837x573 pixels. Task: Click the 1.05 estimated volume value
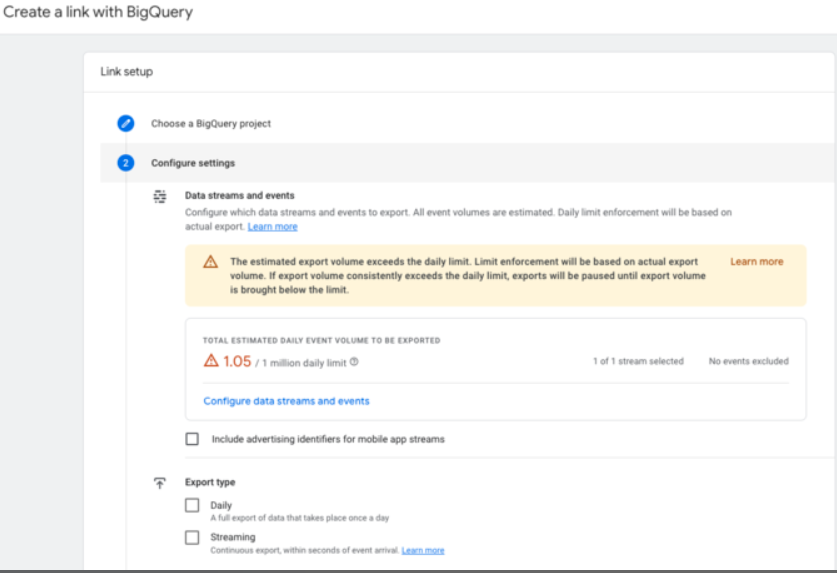click(237, 362)
